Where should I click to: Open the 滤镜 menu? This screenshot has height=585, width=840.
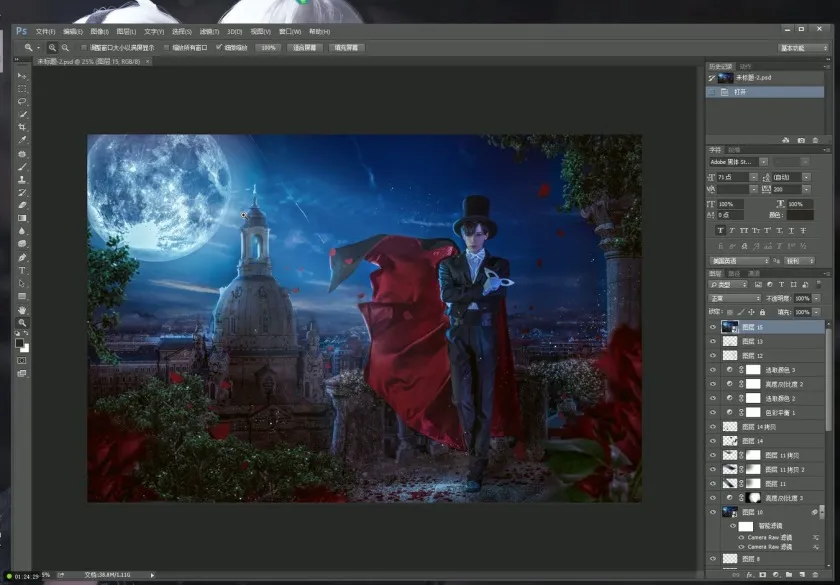206,31
